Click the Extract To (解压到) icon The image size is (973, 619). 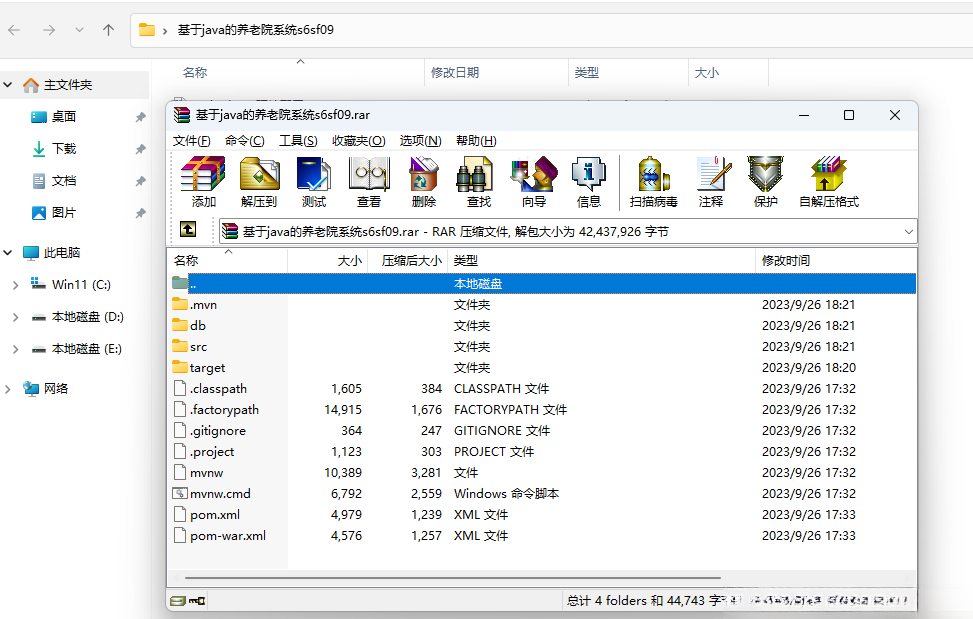click(x=259, y=181)
